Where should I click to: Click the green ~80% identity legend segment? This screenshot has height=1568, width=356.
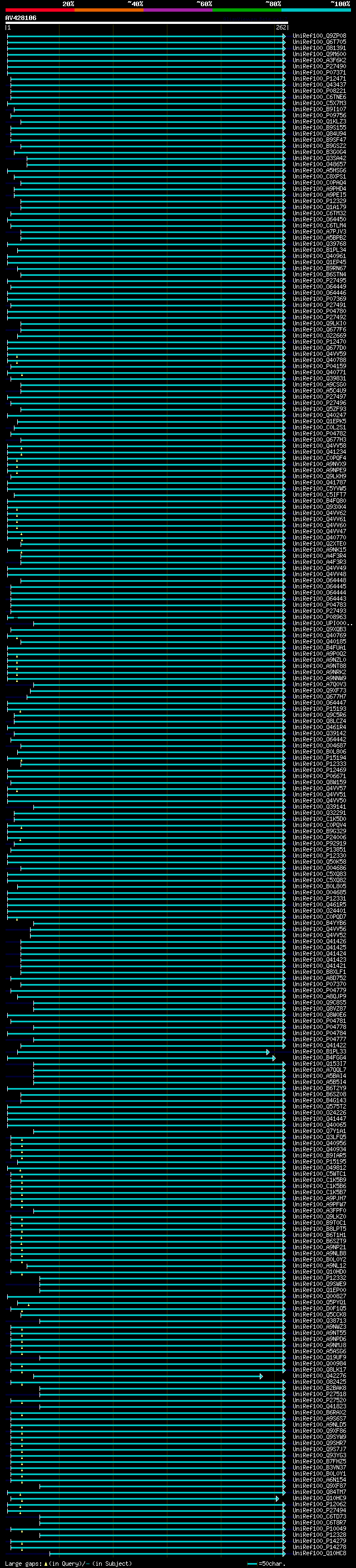tap(247, 10)
